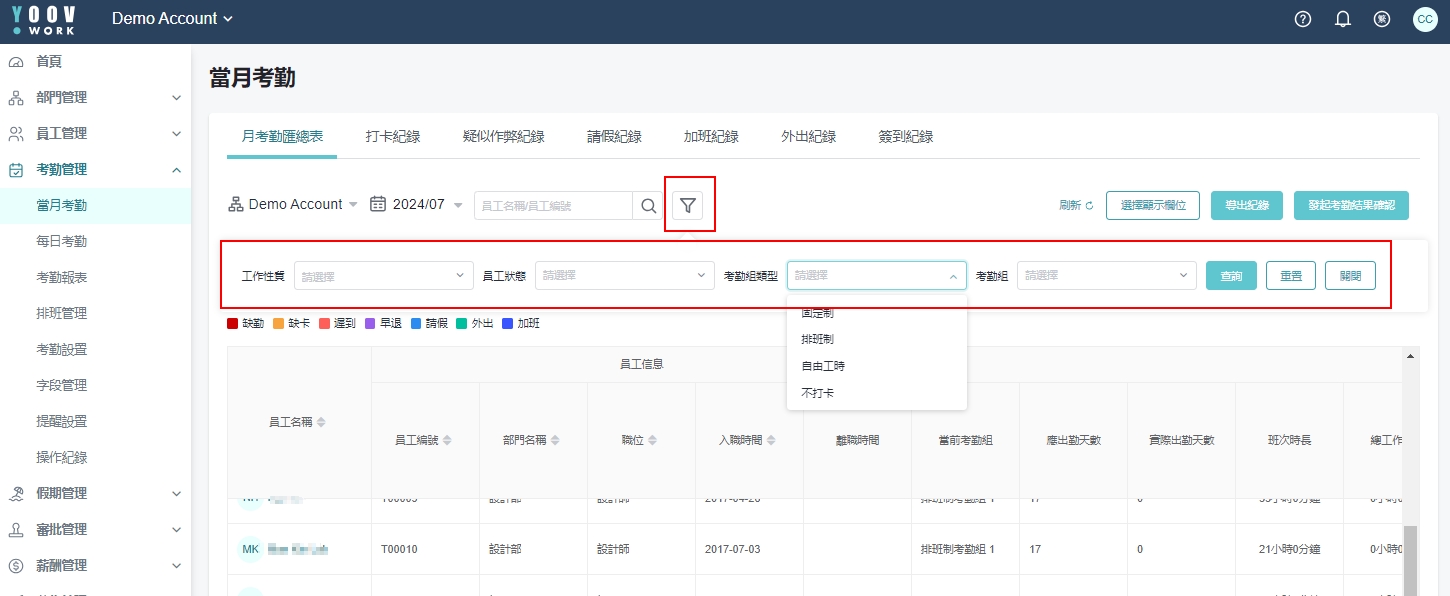The height and width of the screenshot is (596, 1450).
Task: Open the 工作性質 dropdown
Action: click(383, 275)
